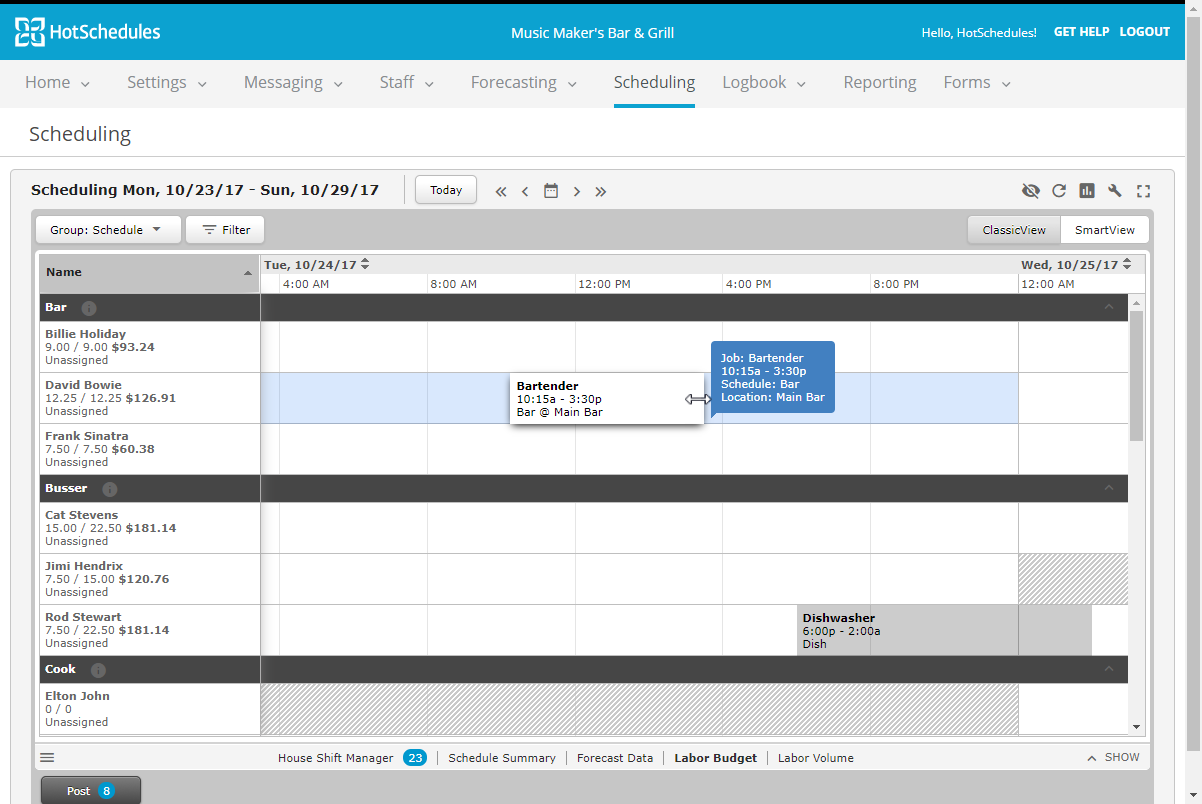Image resolution: width=1202 pixels, height=804 pixels.
Task: Enter fullscreen with expand icon
Action: point(1144,191)
